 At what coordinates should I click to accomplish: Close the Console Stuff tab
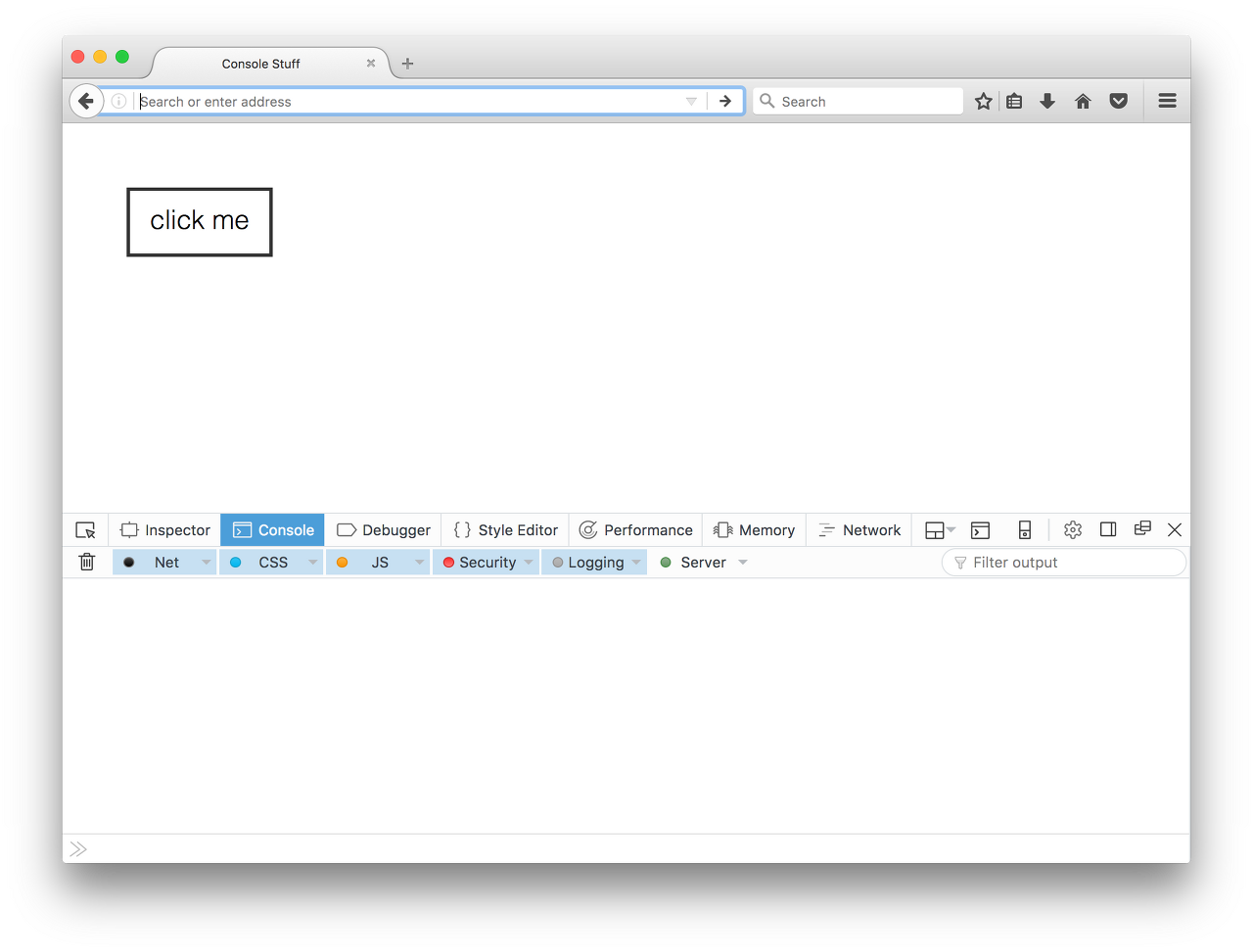point(371,64)
